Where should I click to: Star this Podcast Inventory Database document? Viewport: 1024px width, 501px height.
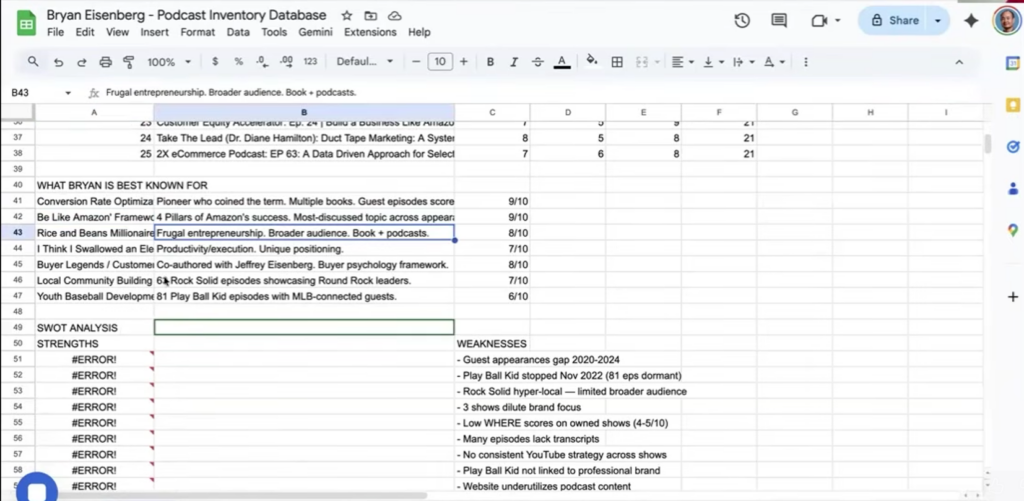click(347, 16)
